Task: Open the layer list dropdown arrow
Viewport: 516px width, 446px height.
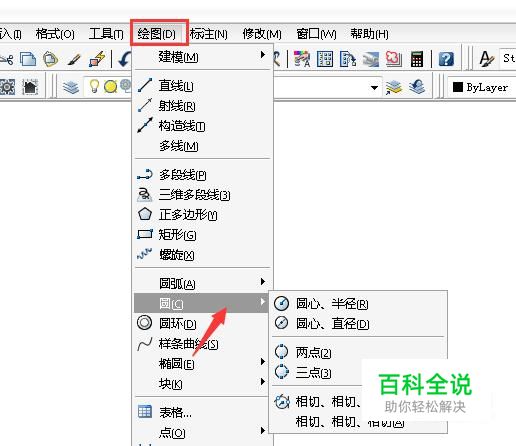Action: tap(375, 88)
